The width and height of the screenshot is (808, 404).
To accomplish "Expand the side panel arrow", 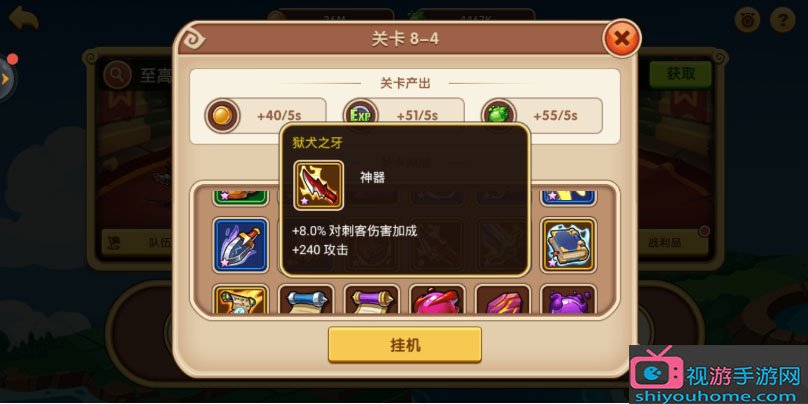I will pos(6,78).
